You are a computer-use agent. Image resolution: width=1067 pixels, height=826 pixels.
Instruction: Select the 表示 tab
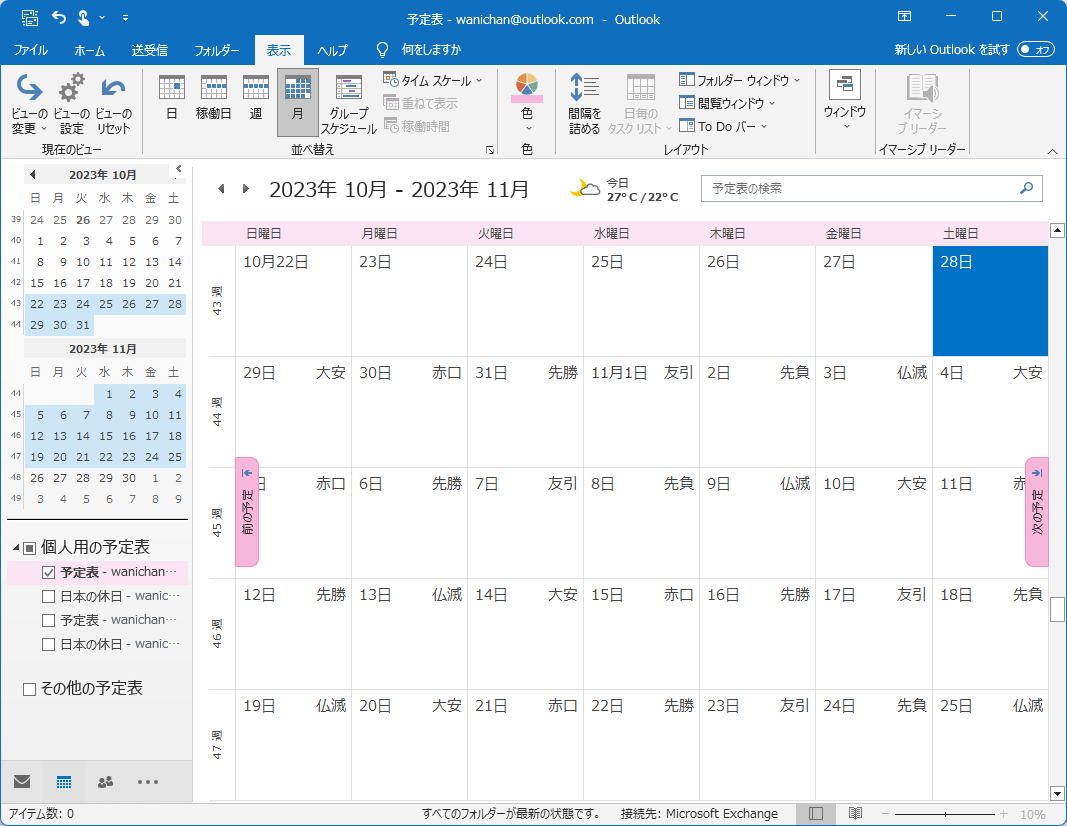pyautogui.click(x=278, y=50)
